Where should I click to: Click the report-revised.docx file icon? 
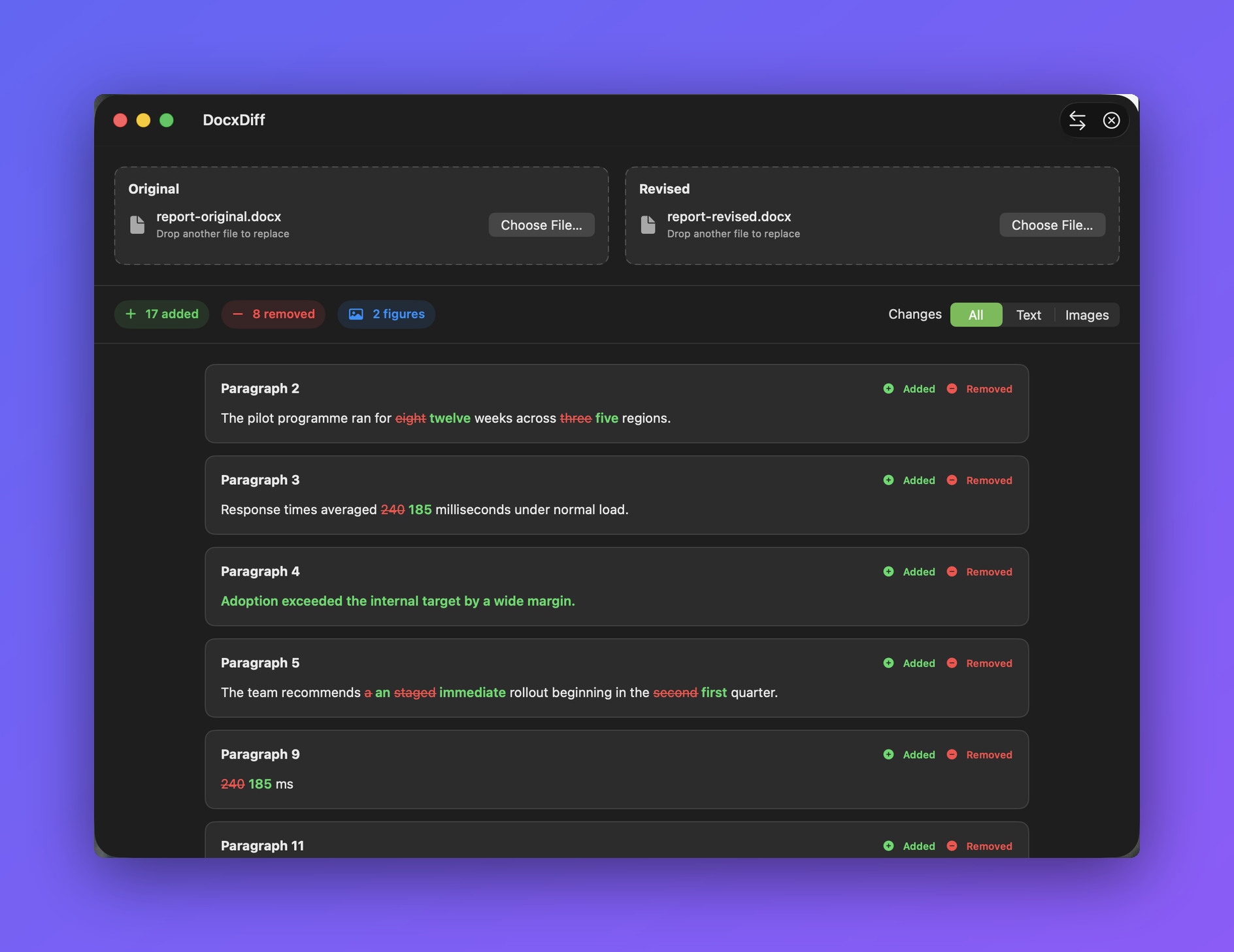tap(648, 225)
